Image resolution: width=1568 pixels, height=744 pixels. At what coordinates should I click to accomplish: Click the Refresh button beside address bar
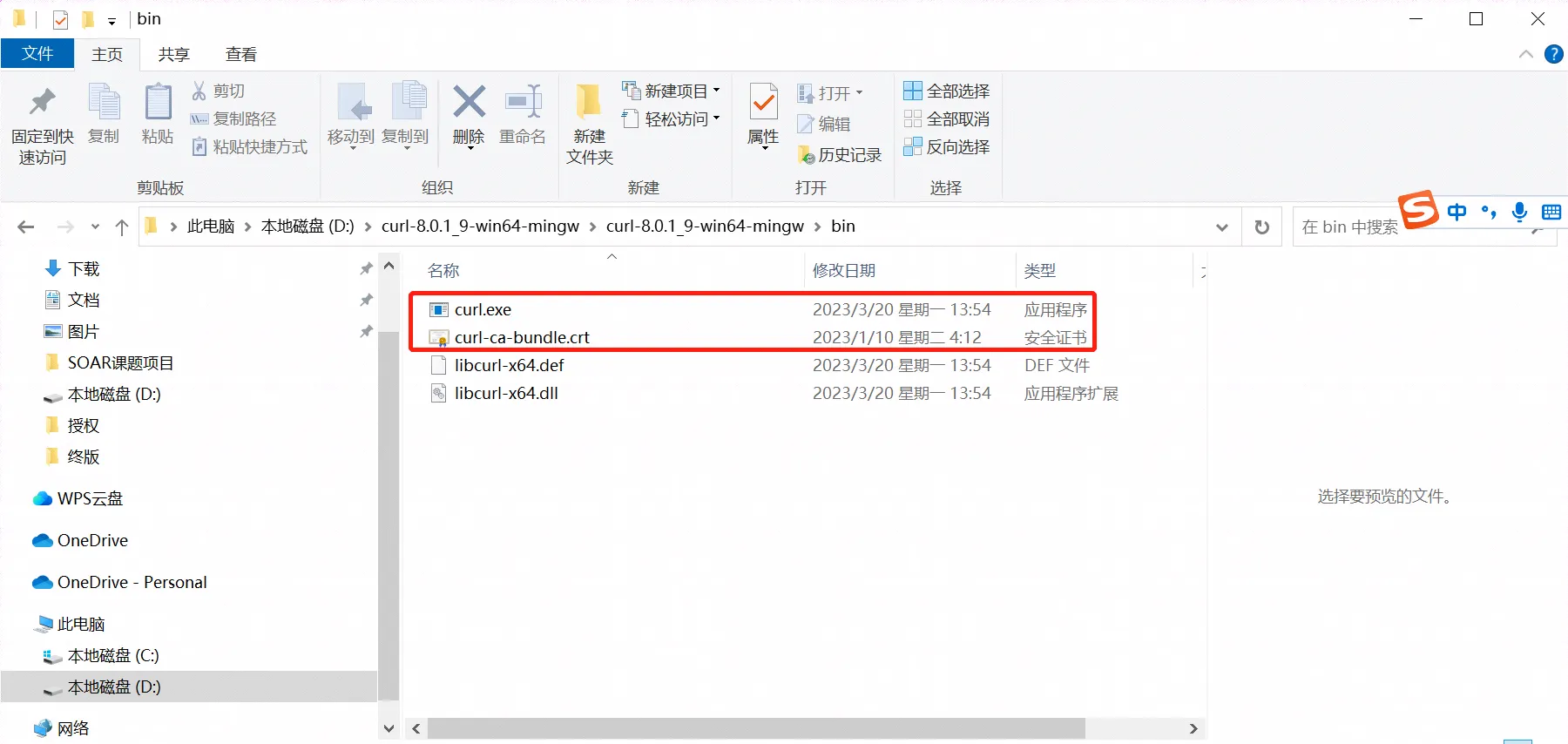[x=1261, y=227]
